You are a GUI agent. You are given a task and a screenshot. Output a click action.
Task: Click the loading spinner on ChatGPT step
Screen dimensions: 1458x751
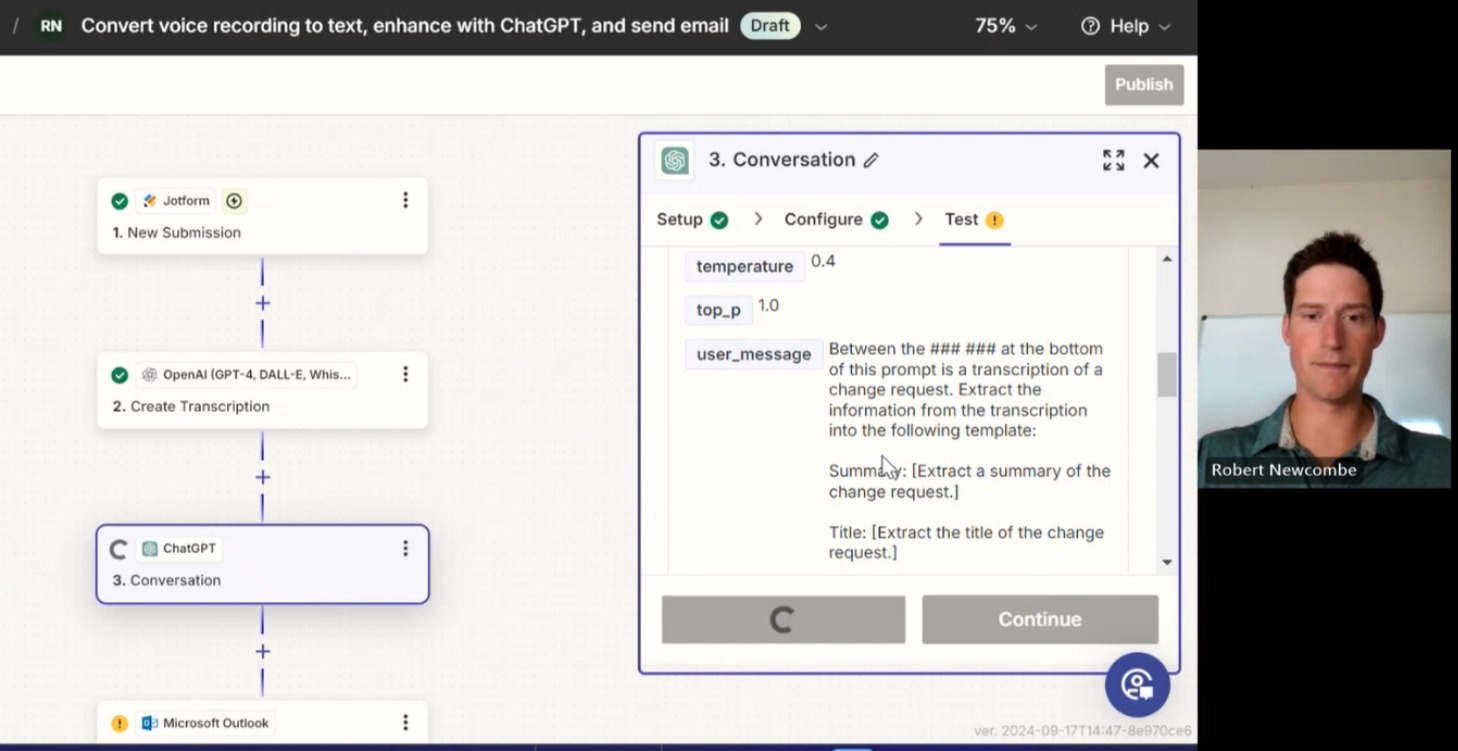(x=118, y=549)
